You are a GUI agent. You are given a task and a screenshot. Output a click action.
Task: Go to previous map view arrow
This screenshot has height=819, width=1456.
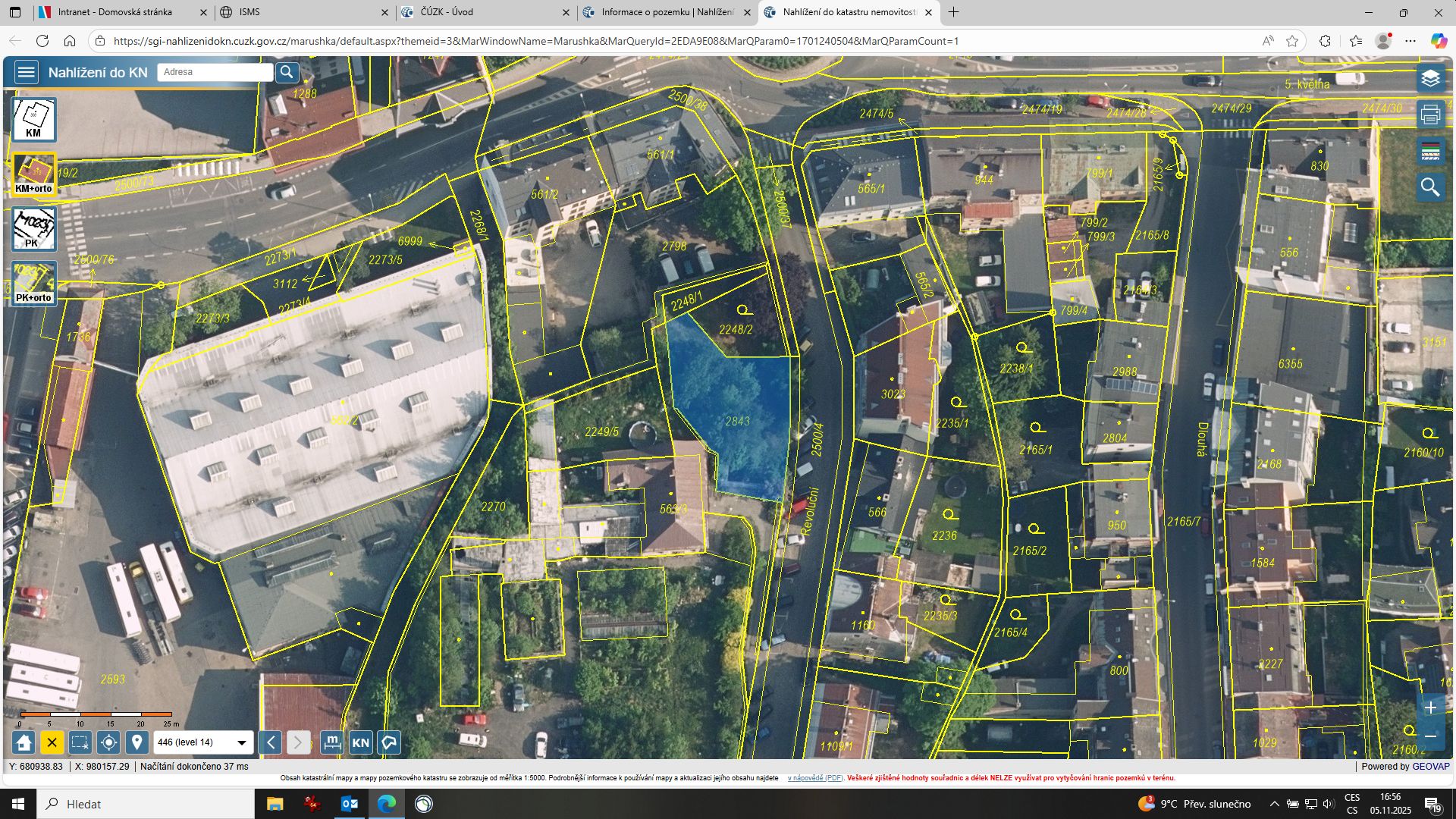[x=271, y=742]
